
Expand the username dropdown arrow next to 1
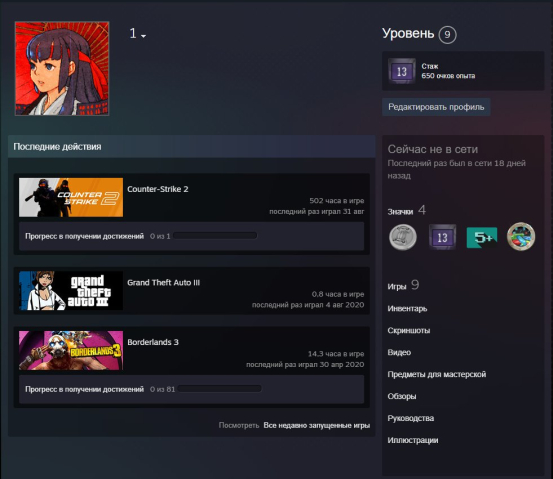143,36
